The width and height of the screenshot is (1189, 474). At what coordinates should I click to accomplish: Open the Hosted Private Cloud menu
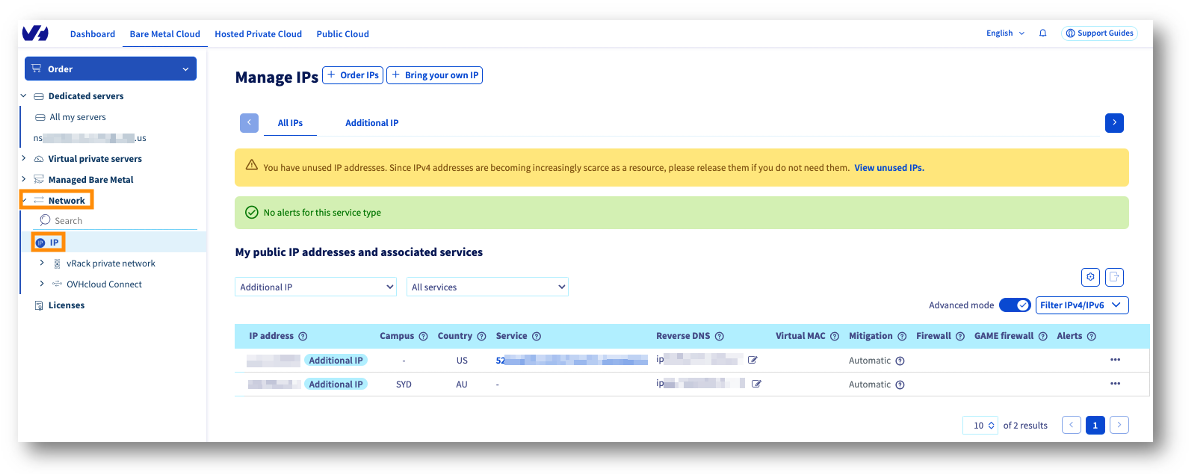tap(258, 34)
